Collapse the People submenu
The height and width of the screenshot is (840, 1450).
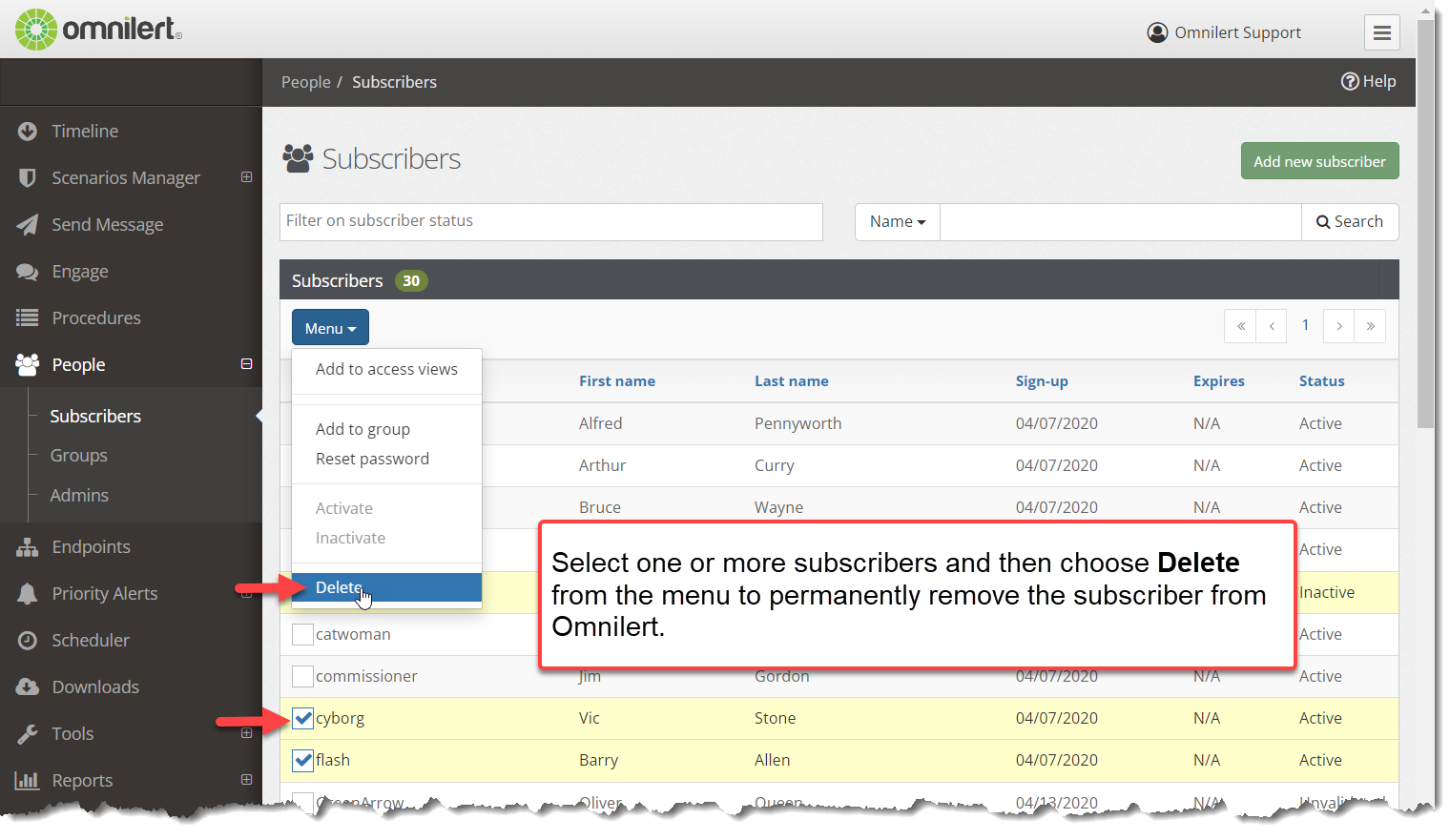pos(246,364)
